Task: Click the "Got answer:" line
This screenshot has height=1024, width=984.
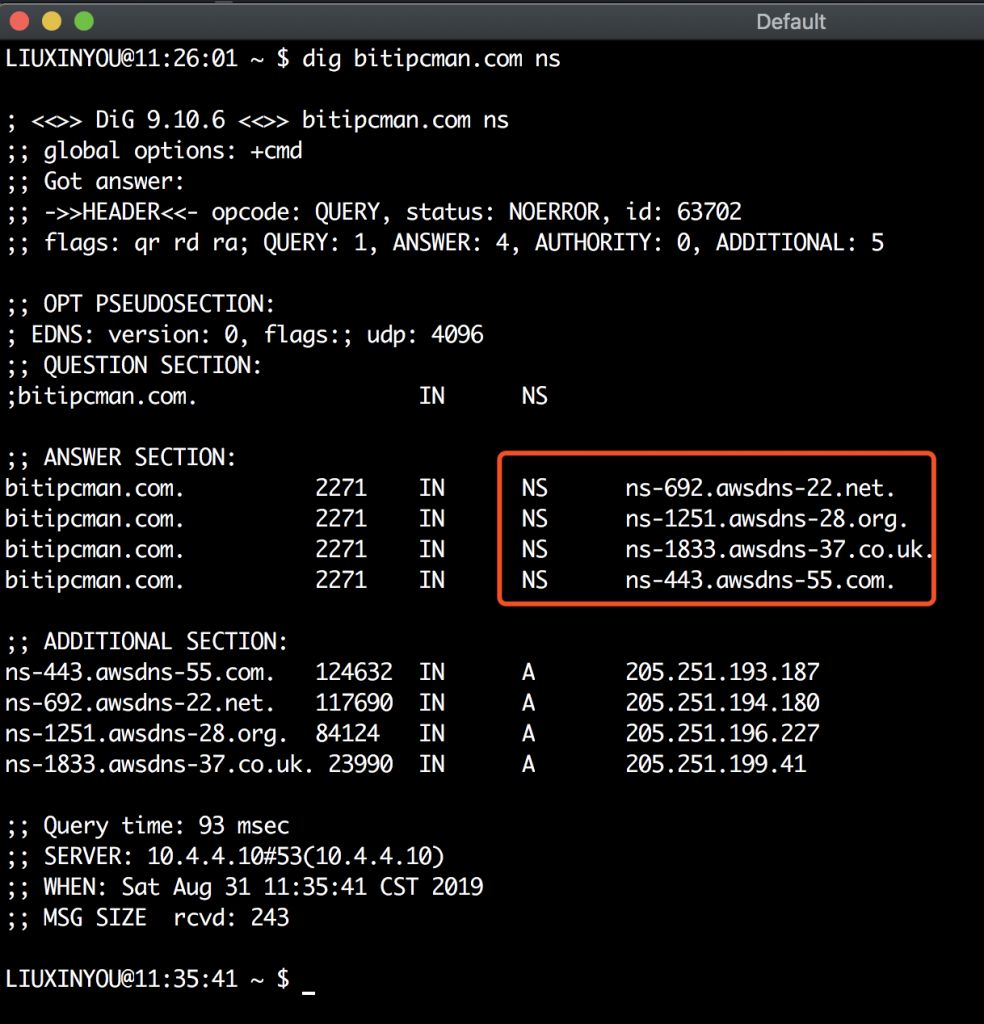Action: (x=96, y=182)
